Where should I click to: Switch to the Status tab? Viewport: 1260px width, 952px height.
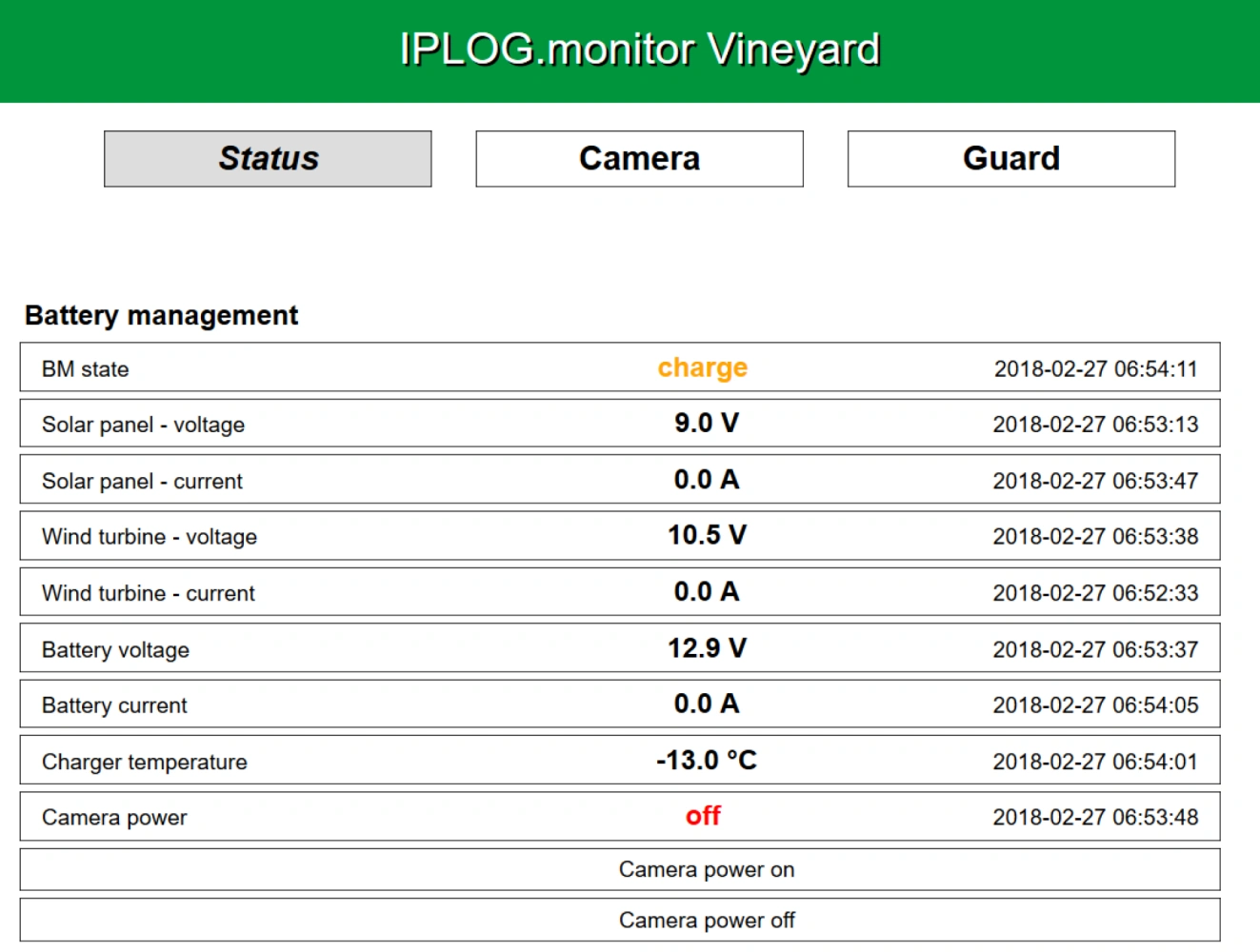(268, 159)
